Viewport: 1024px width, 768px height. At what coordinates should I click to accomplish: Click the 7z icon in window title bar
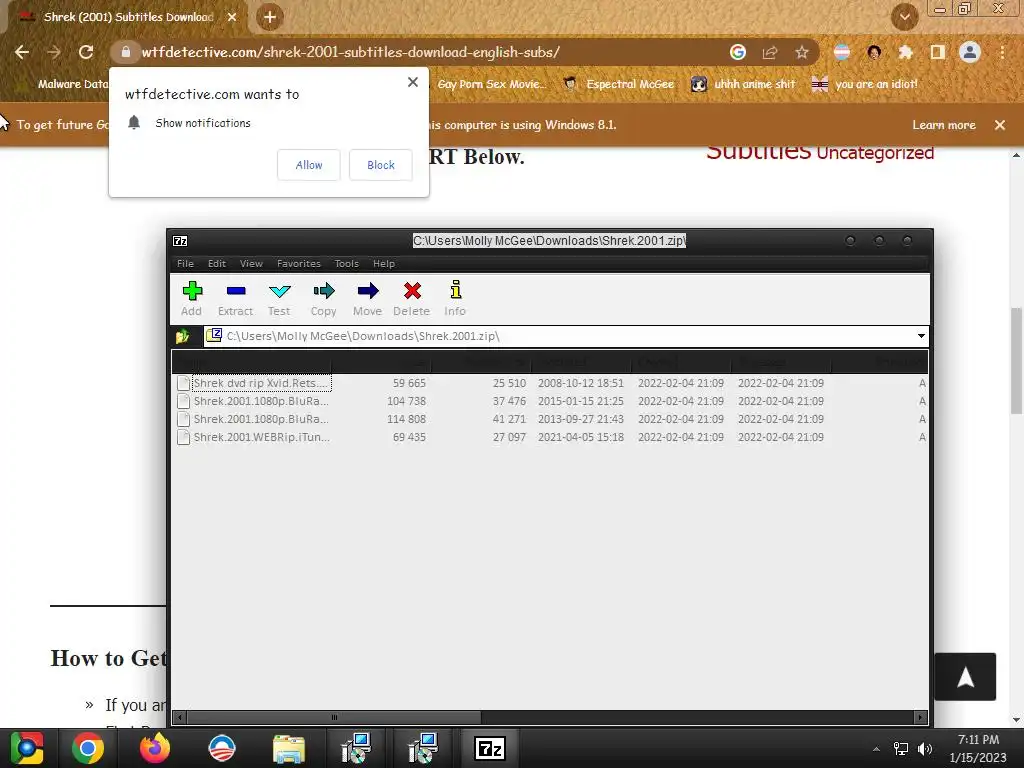180,241
